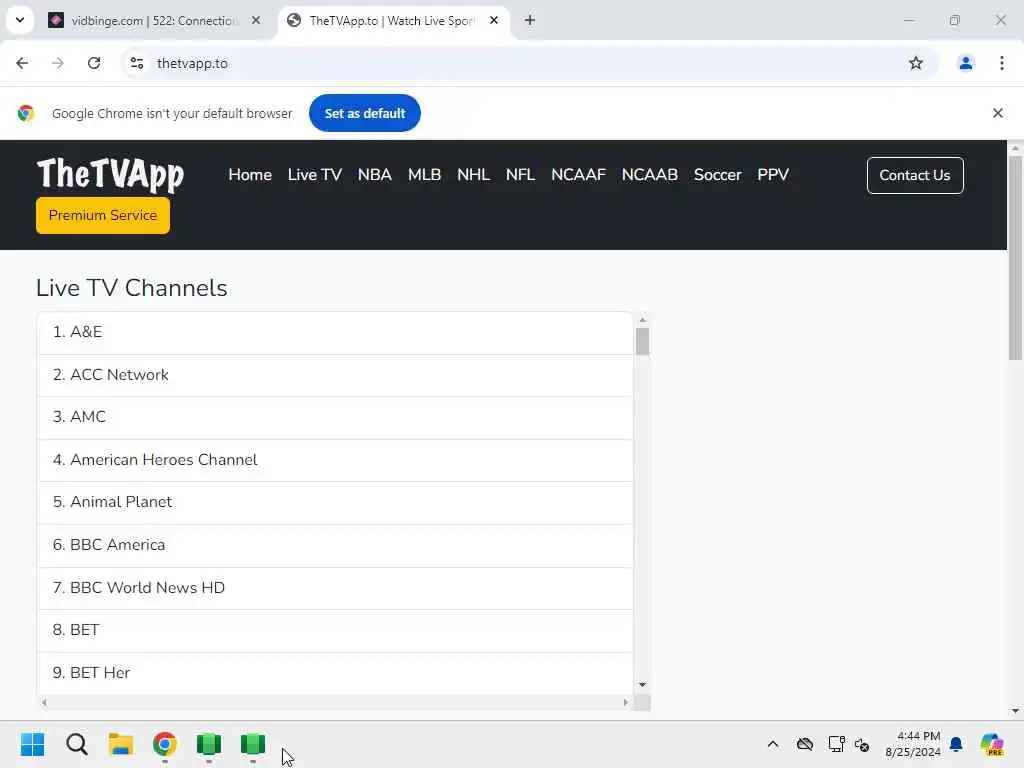Open the Animal Planet channel
The image size is (1024, 768).
pos(335,502)
